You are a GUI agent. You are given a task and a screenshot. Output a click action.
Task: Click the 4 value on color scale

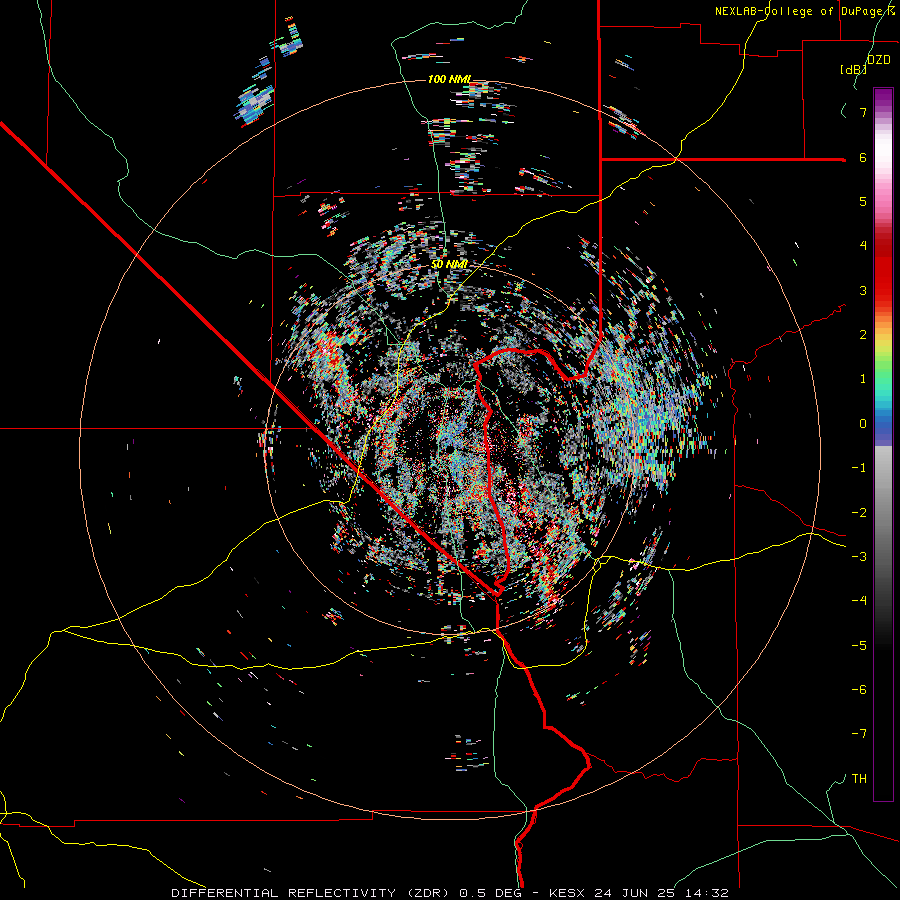(863, 246)
